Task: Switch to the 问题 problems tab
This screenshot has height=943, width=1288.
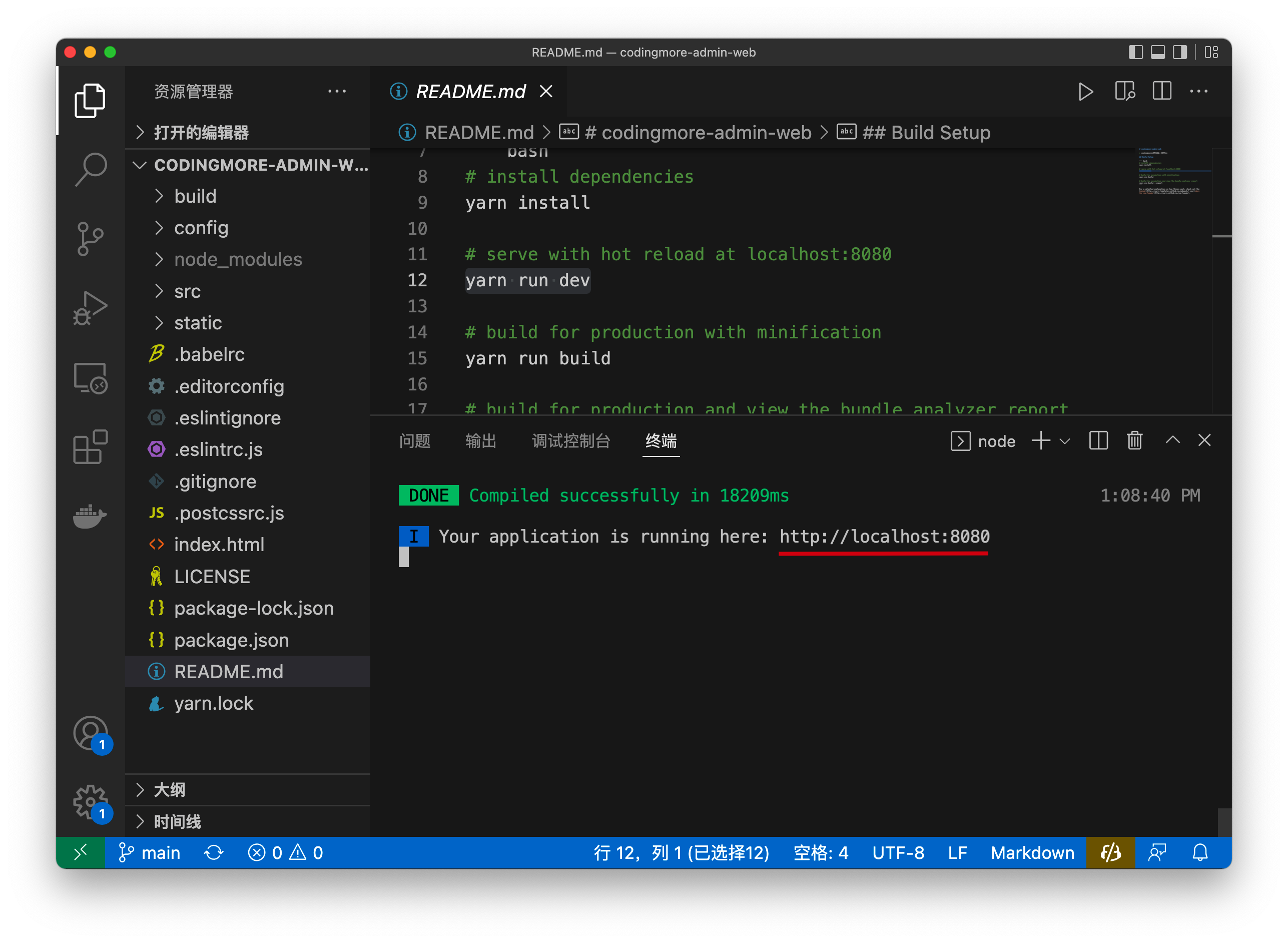Action: tap(415, 440)
